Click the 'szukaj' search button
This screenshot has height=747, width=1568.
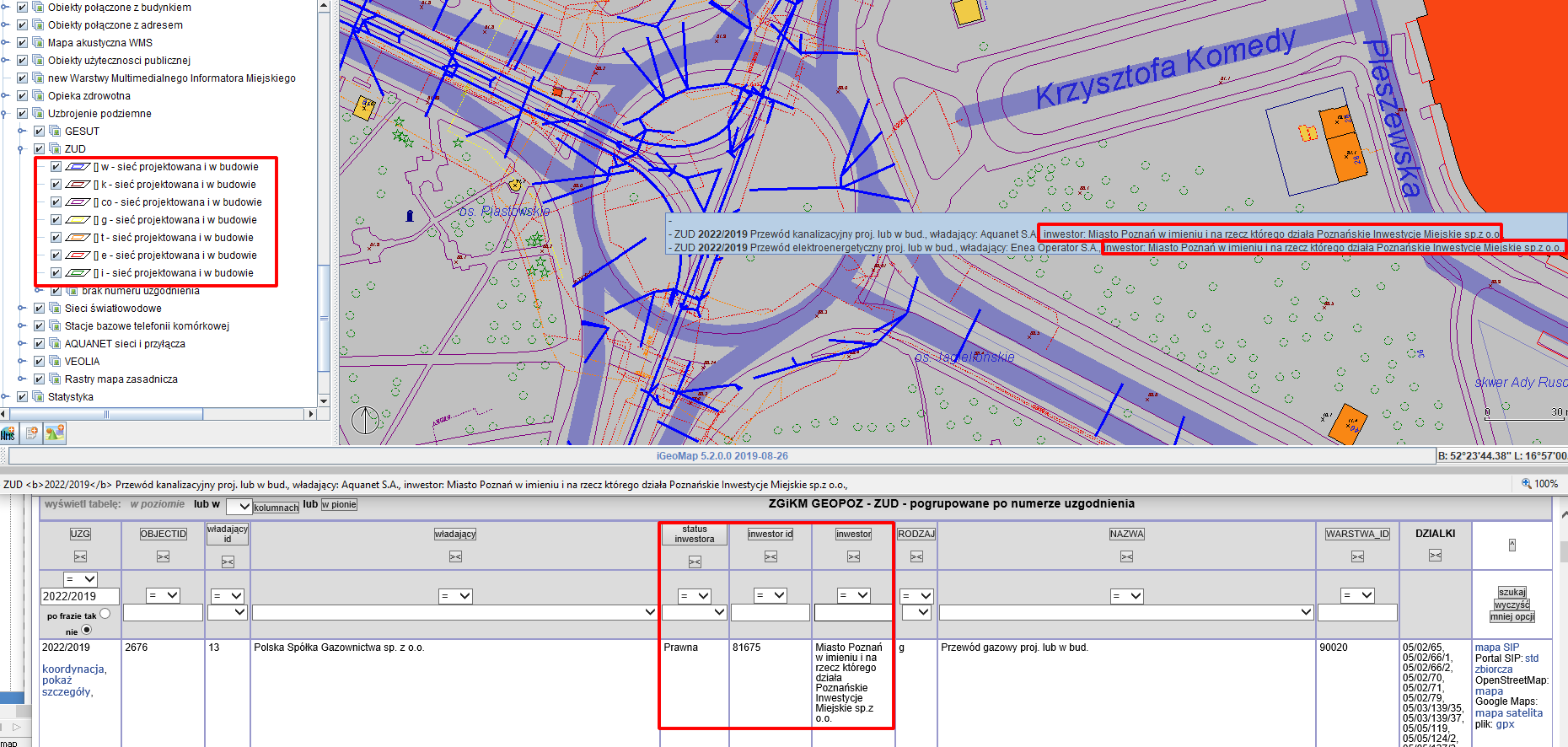[1512, 592]
